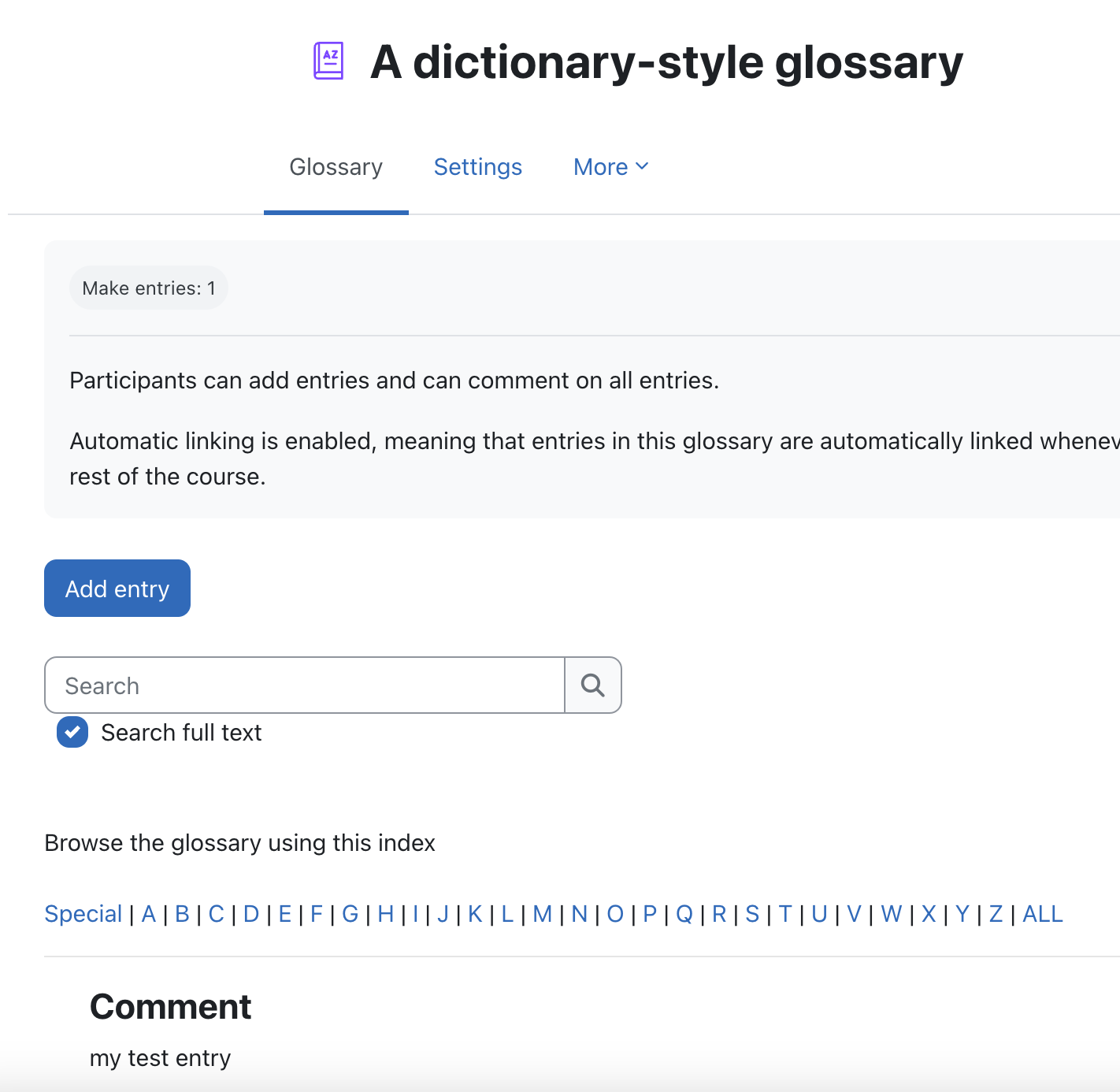Click the glossary book icon beside title
The height and width of the screenshot is (1092, 1120).
pos(328,61)
